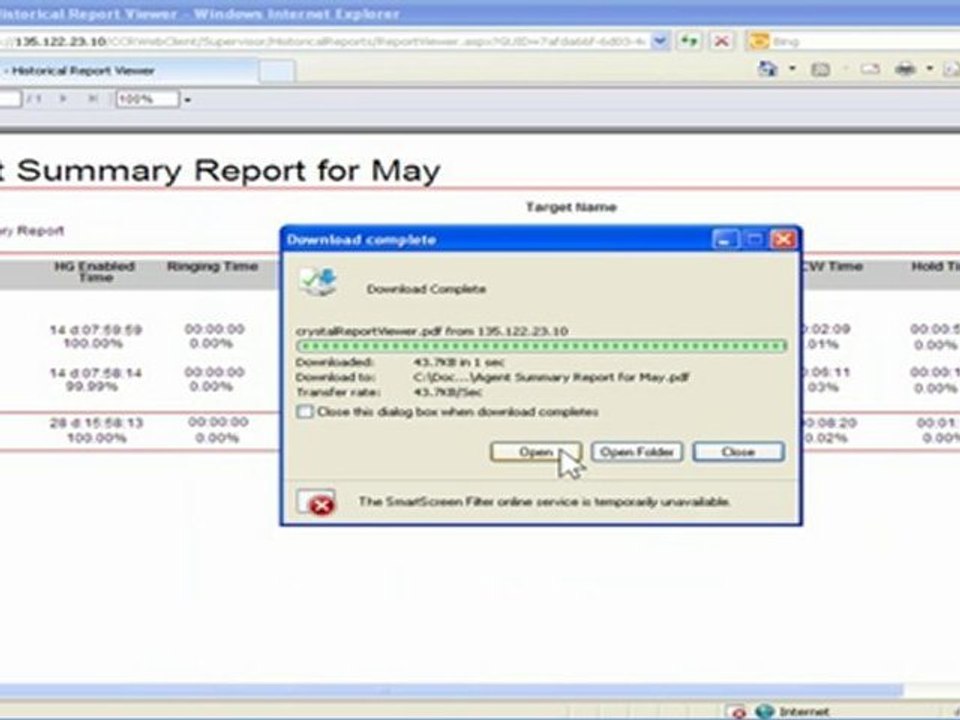Click the Home toolbar icon
960x720 pixels.
pyautogui.click(x=767, y=69)
